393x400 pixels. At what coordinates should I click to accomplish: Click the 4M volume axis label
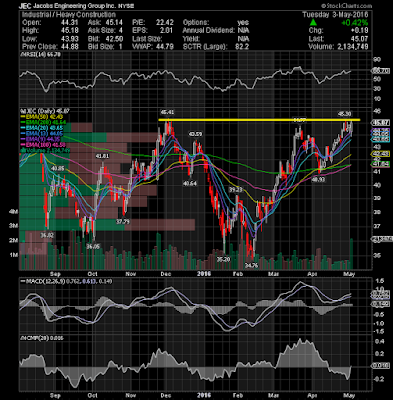tap(14, 212)
